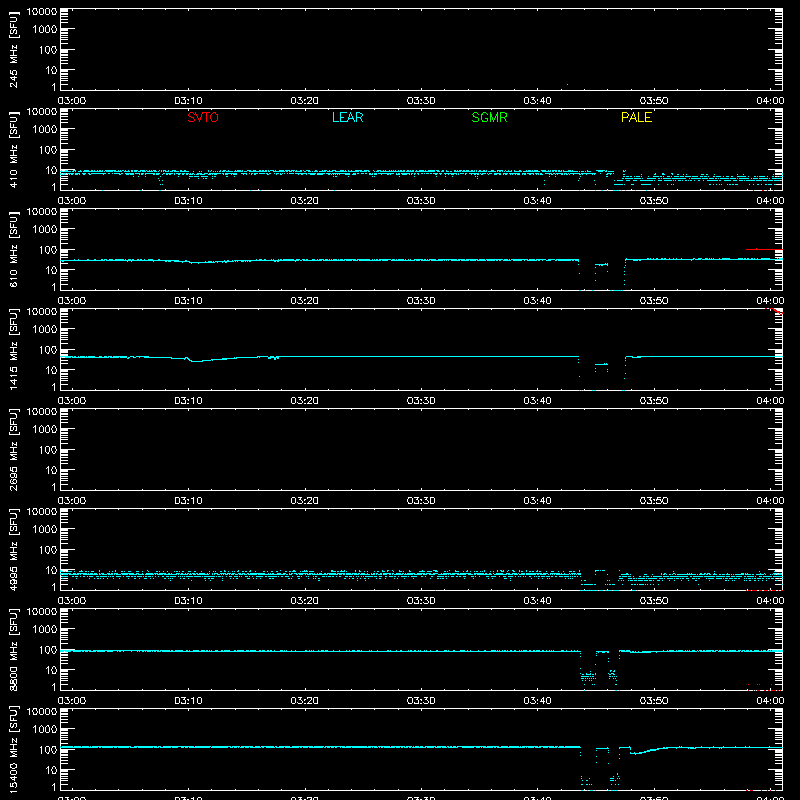Screen dimensions: 800x800
Task: Select the 2695 MHz [SFU] axis title
Action: pyautogui.click(x=13, y=449)
